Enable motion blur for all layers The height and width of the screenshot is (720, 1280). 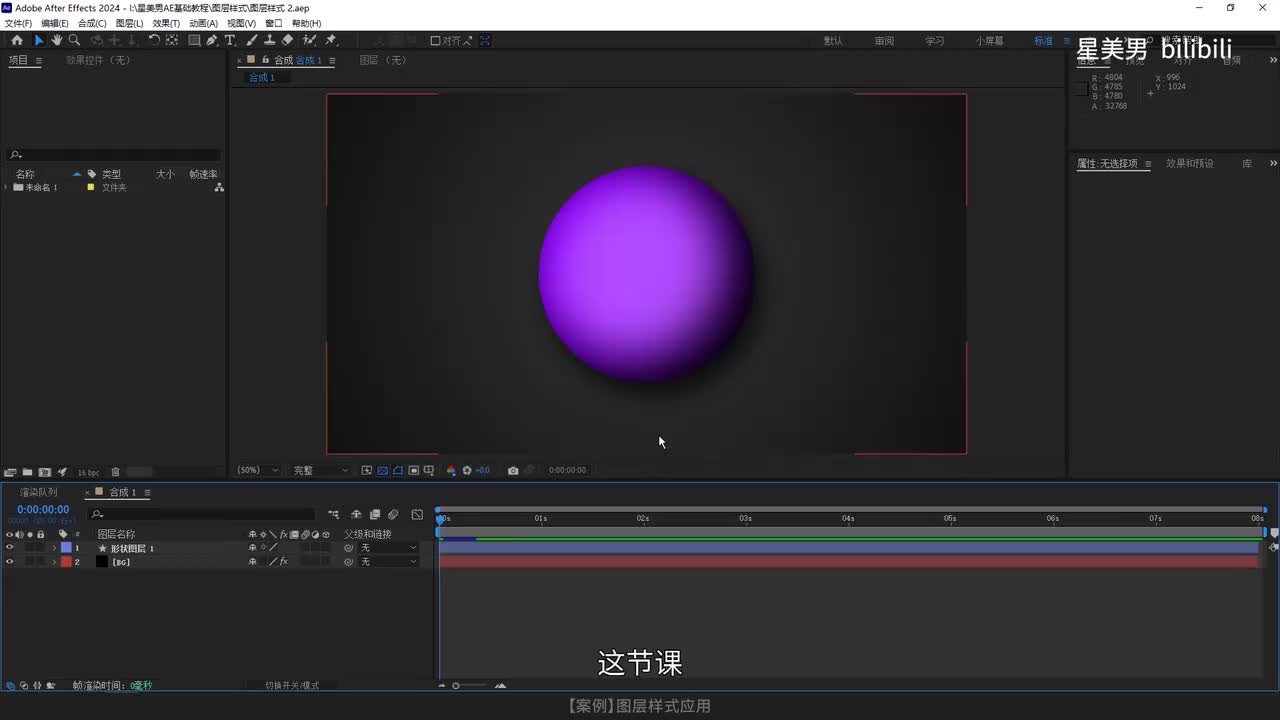[393, 515]
